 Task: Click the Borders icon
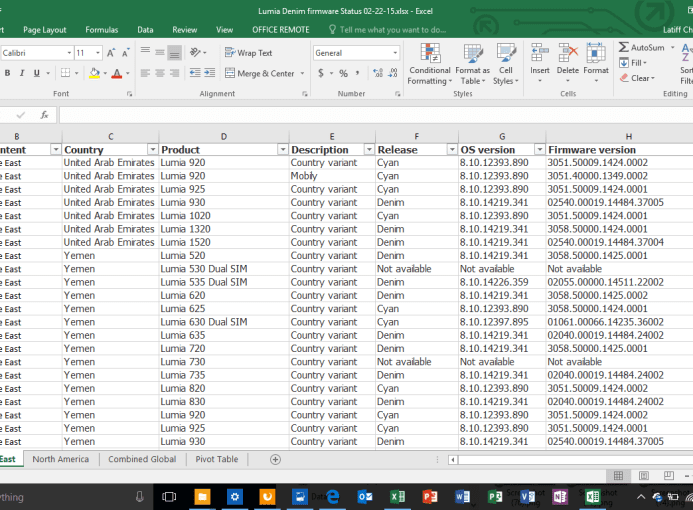point(65,73)
